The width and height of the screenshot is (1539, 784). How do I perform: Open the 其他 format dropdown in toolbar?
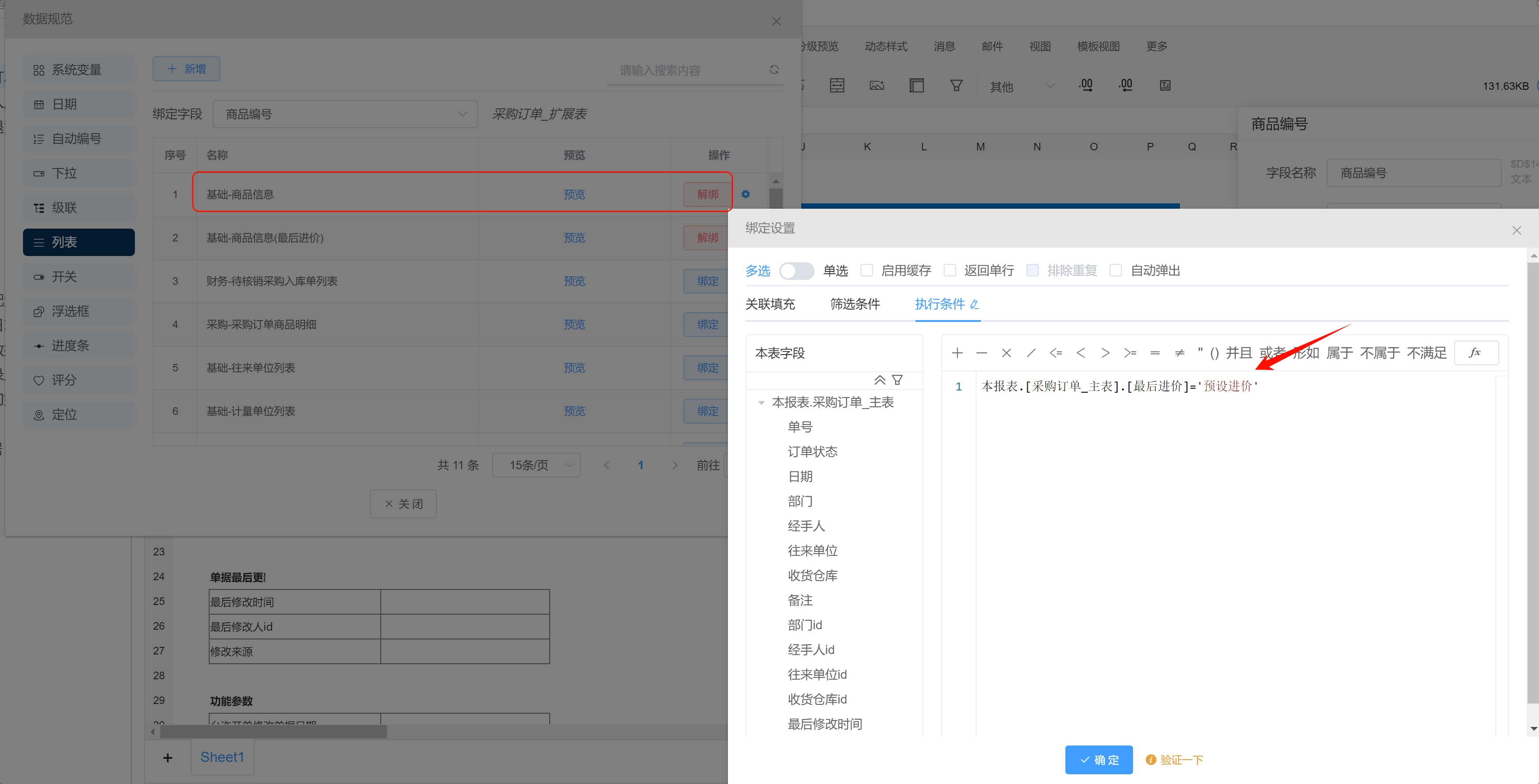(x=1022, y=87)
